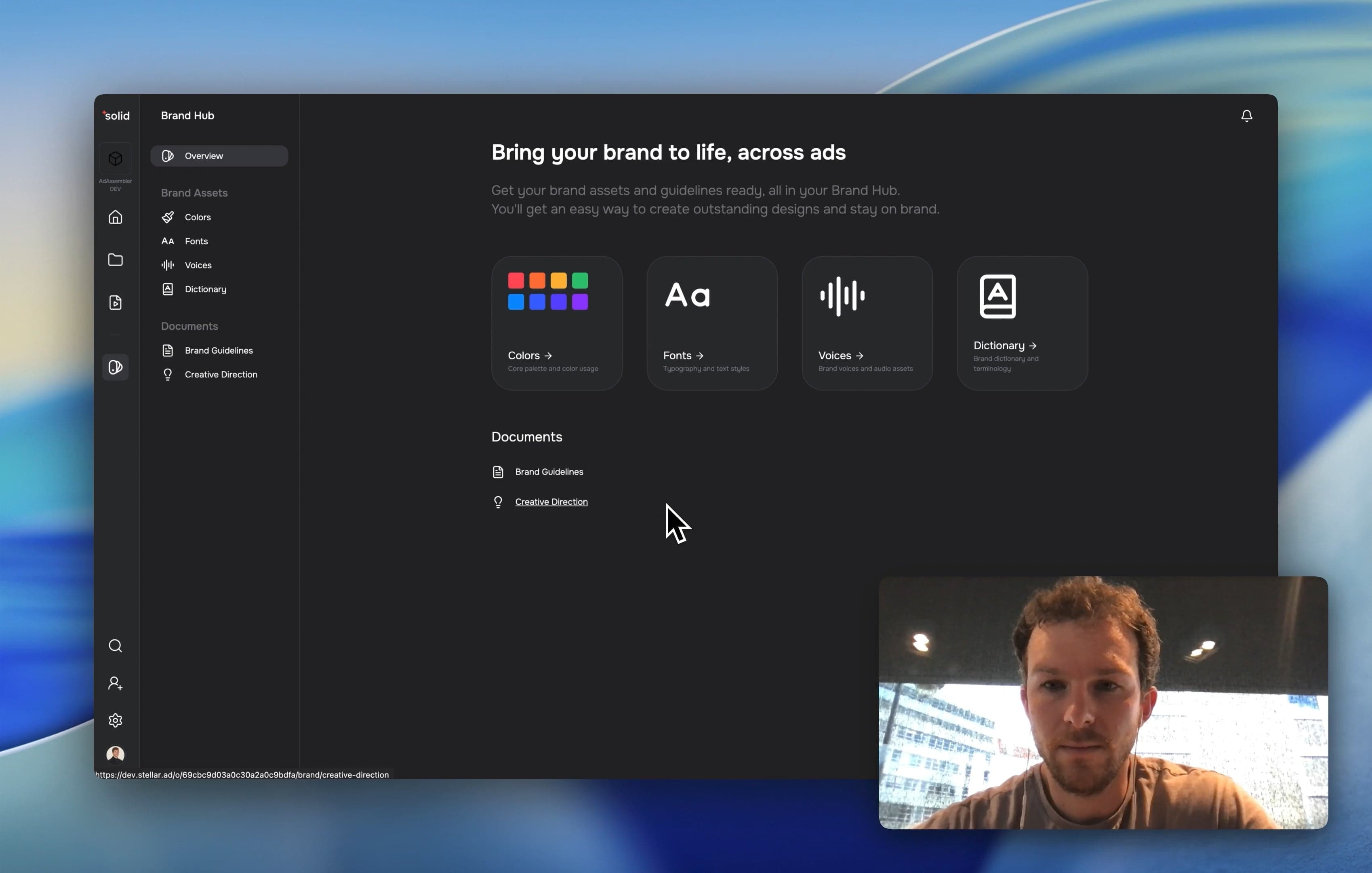Click the waveform icon beside Voices in sidebar
Viewport: 1372px width, 873px height.
(x=168, y=265)
